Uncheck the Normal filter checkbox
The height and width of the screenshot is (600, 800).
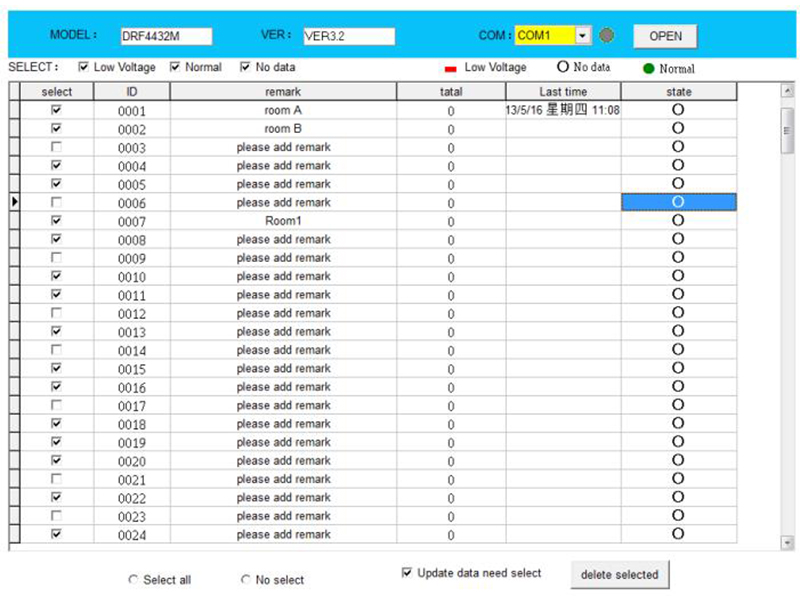[175, 68]
